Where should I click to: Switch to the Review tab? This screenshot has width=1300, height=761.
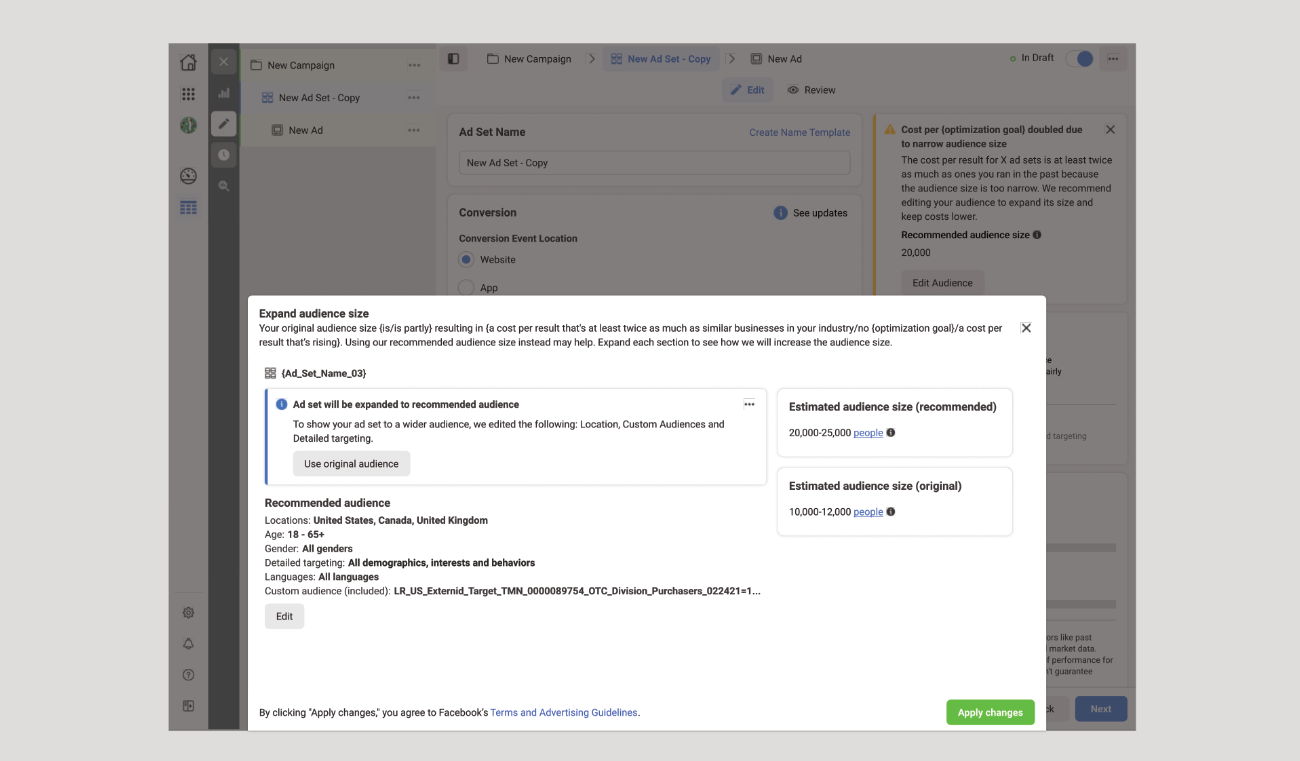pyautogui.click(x=811, y=90)
